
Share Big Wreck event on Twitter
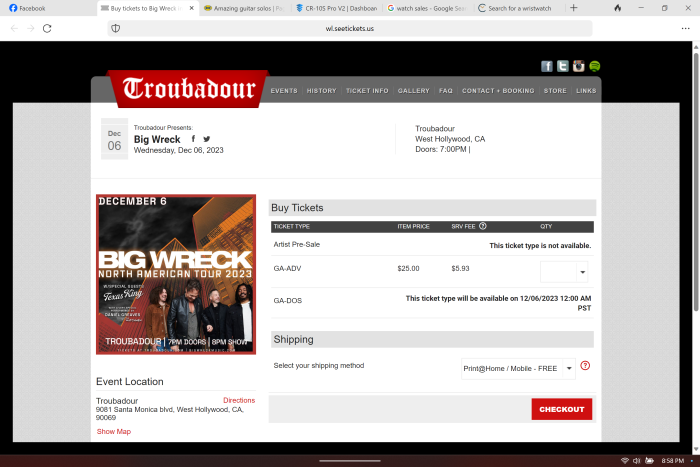tap(207, 139)
